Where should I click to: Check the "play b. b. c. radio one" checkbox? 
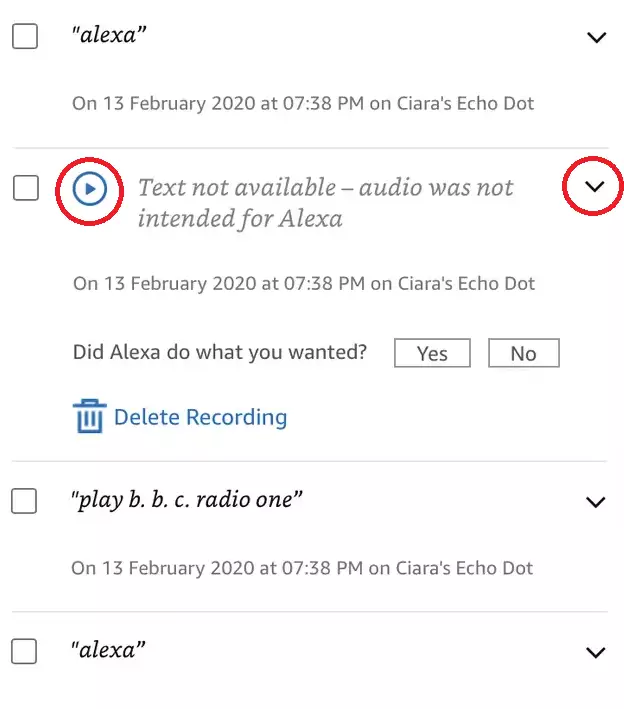25,501
